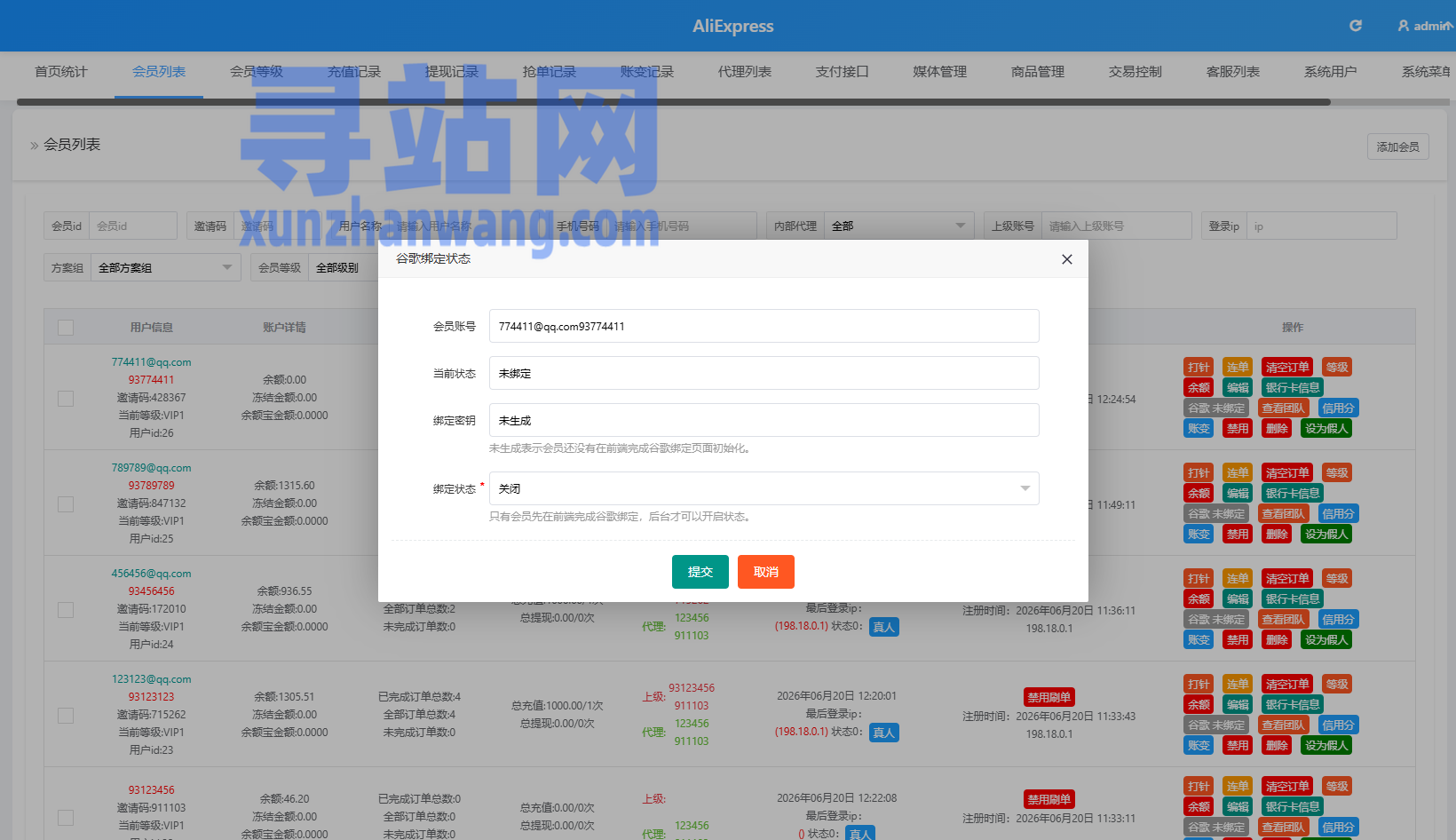Open the 方案组 dropdown showing 全部方案组
1456x840 pixels.
[x=166, y=267]
